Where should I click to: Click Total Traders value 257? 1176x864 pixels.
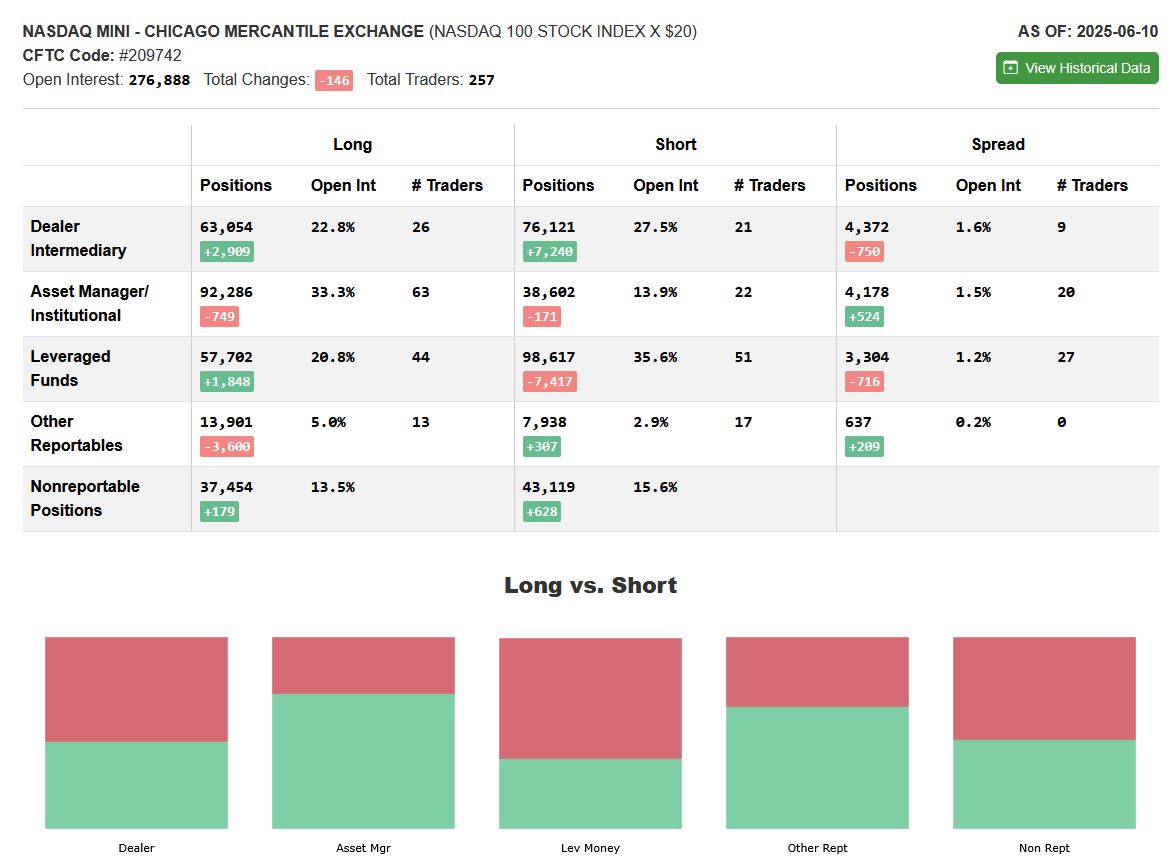pyautogui.click(x=482, y=80)
